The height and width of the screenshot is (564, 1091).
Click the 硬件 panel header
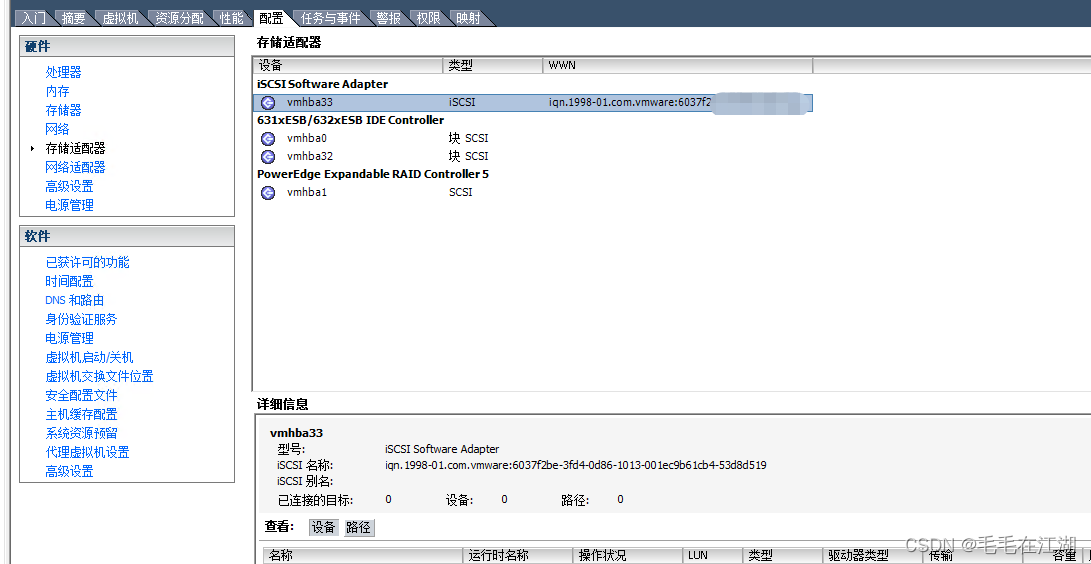pos(127,46)
